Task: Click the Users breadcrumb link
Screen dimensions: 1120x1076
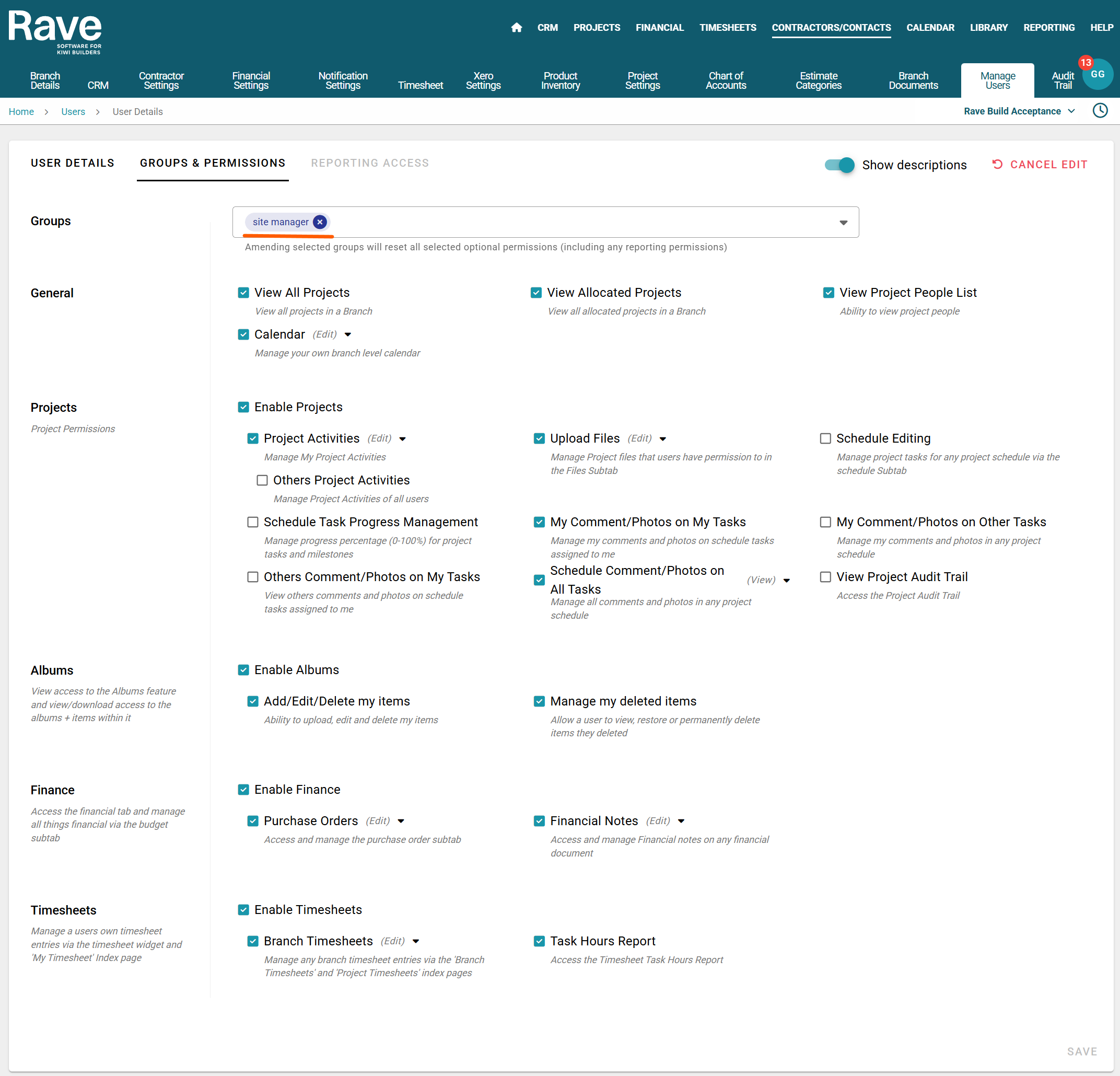Action: [73, 112]
